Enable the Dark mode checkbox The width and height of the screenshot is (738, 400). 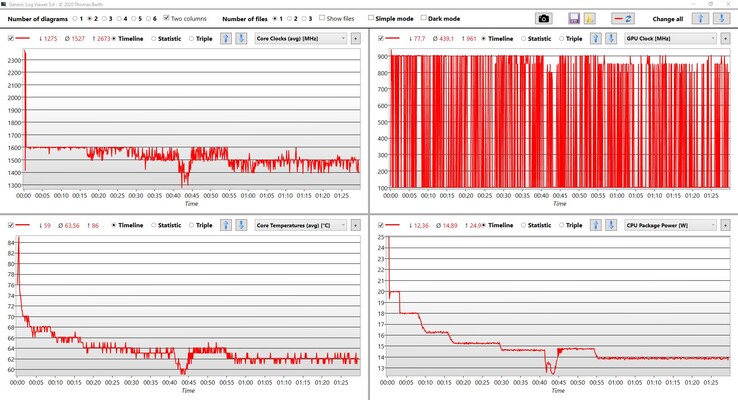click(424, 18)
